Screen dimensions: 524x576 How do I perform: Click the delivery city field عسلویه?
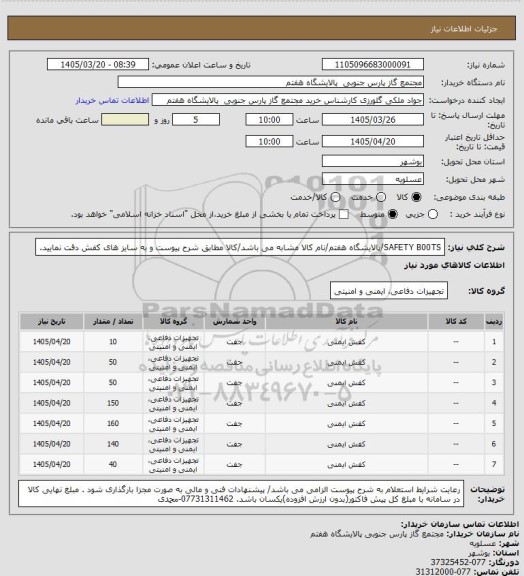tap(373, 179)
